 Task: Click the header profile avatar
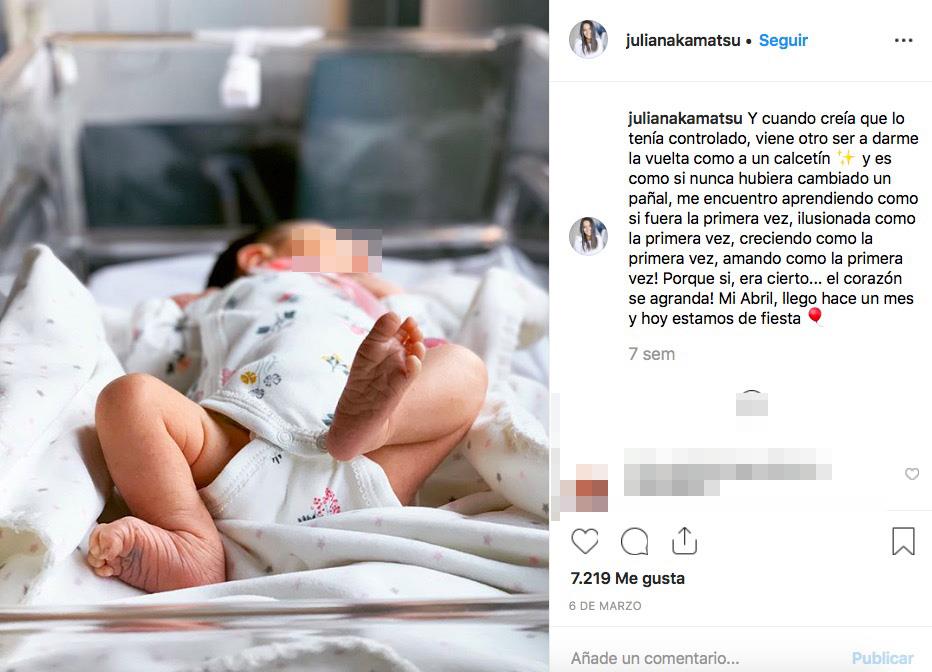588,40
